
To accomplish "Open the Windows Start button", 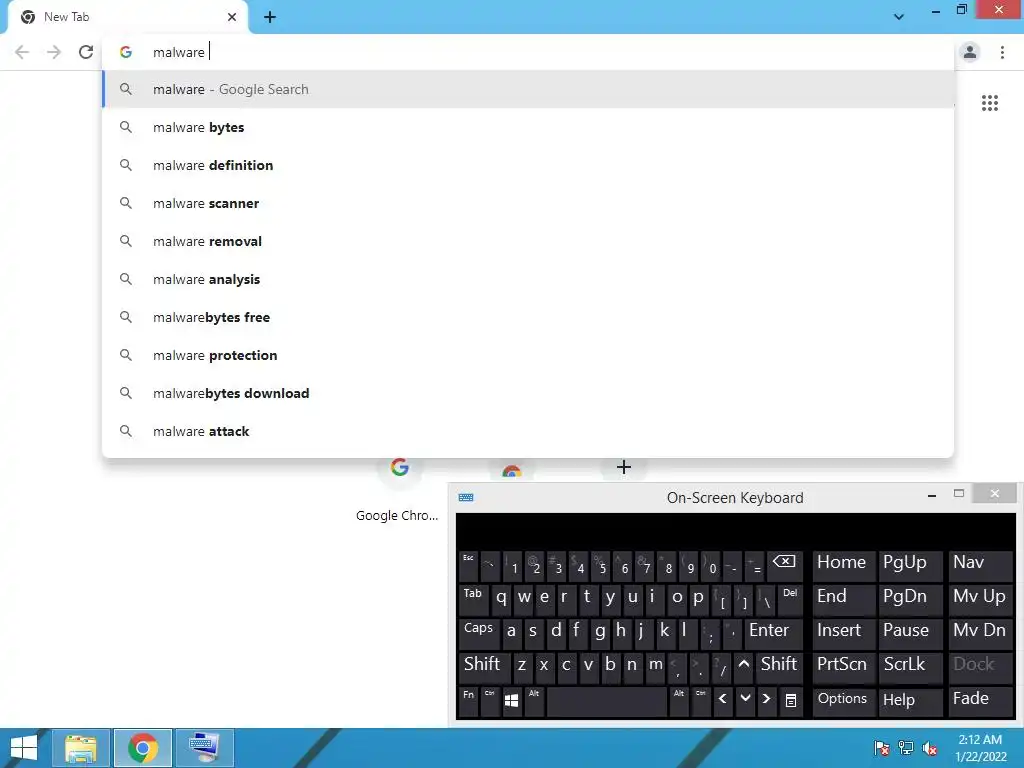I will (24, 748).
